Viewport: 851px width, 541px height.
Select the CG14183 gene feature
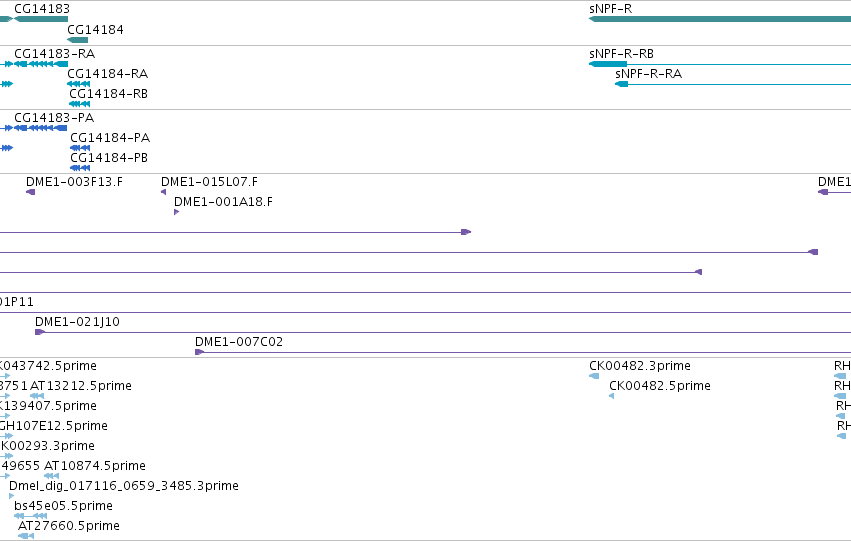click(x=41, y=19)
